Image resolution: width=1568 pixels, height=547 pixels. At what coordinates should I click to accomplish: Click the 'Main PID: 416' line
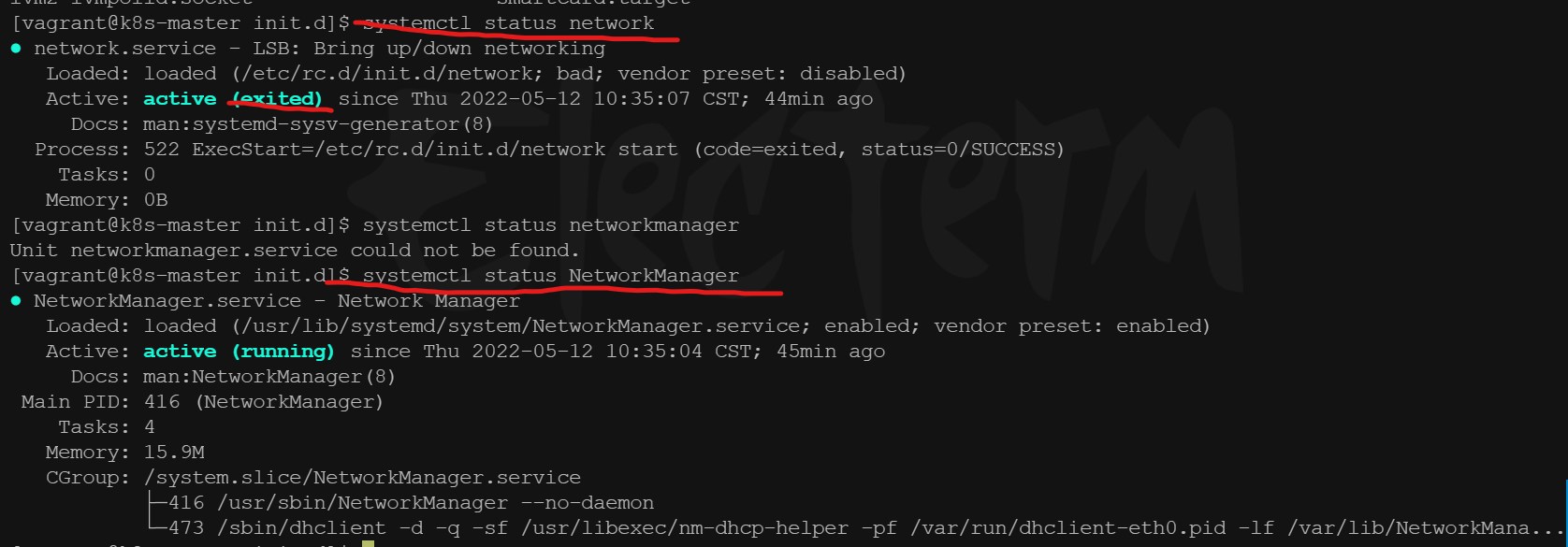coord(202,401)
